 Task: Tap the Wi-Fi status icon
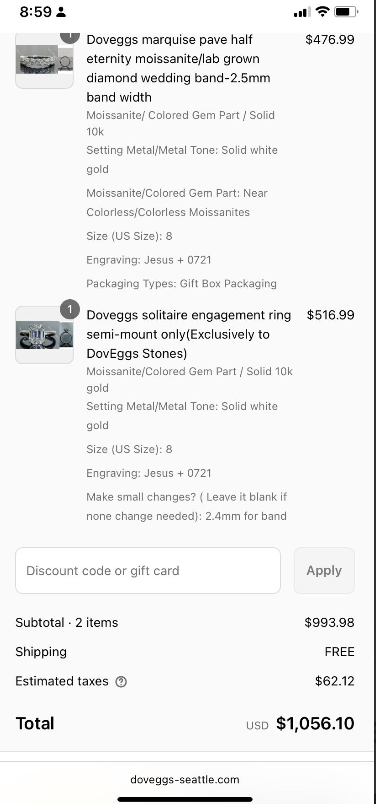322,12
